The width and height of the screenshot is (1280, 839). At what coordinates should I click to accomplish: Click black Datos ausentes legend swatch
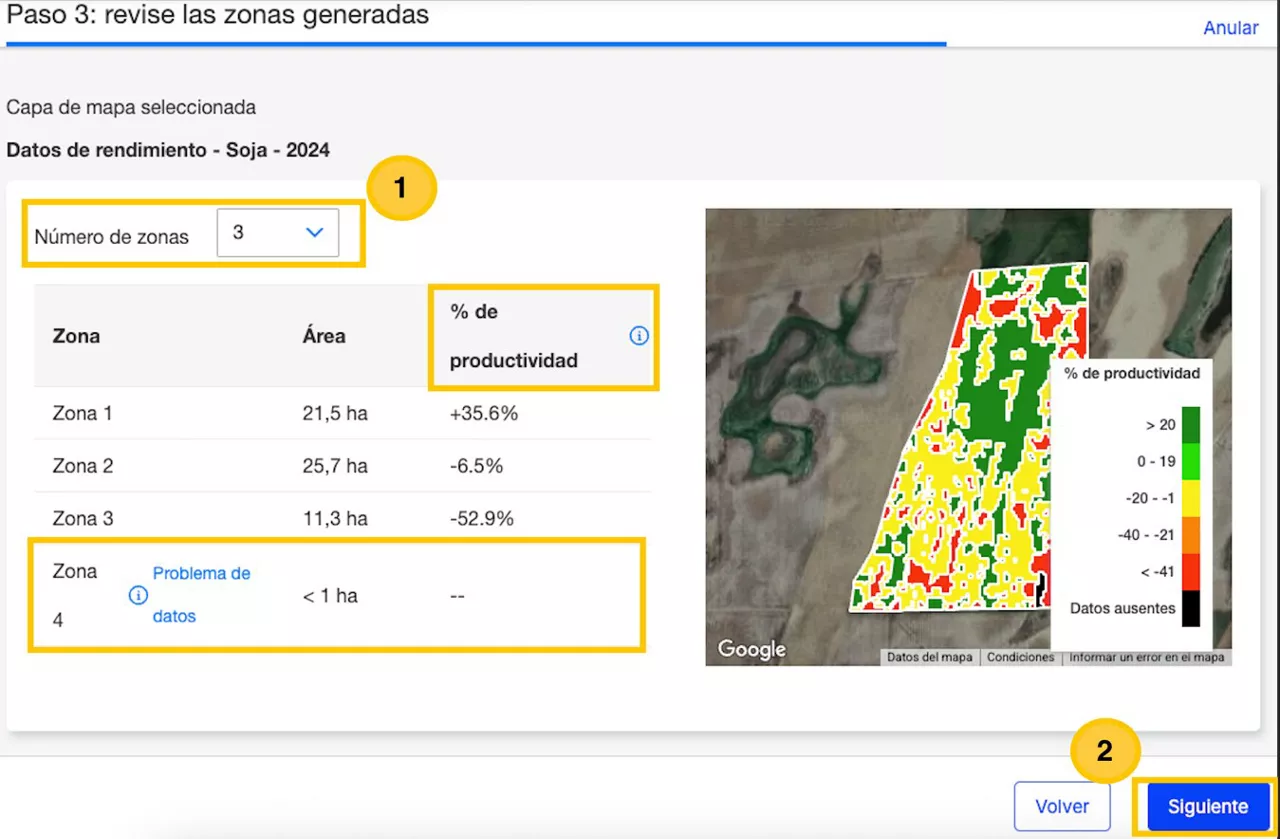(x=1190, y=608)
